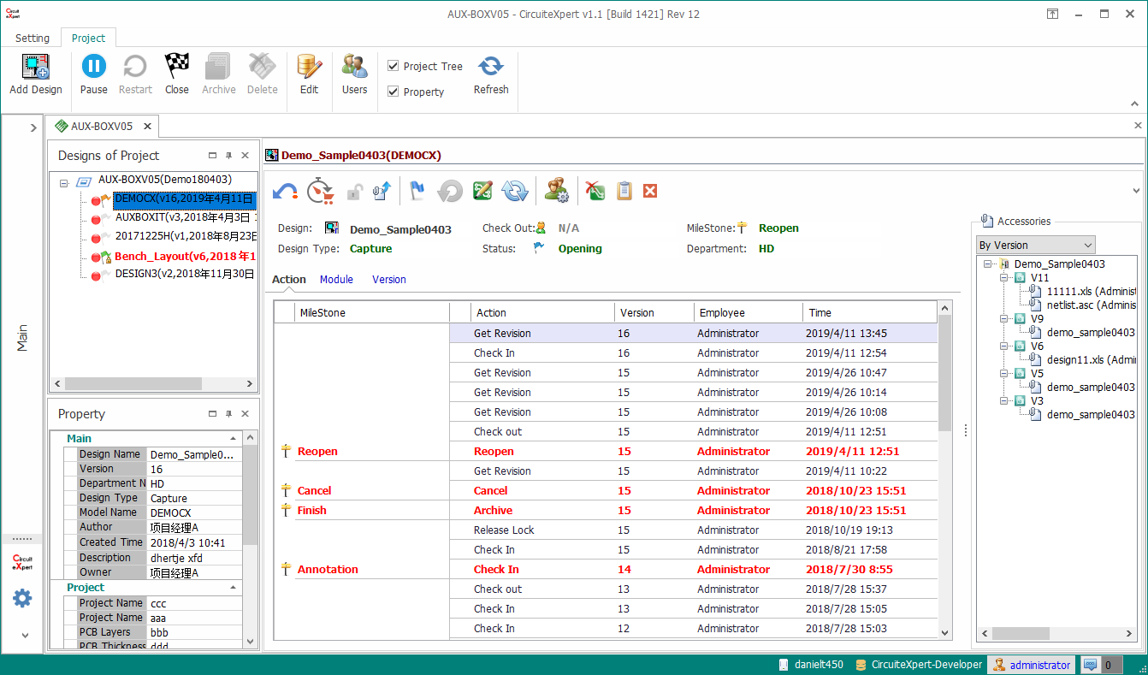Viewport: 1148px width, 675px height.
Task: Open the Module tab
Action: [x=336, y=279]
